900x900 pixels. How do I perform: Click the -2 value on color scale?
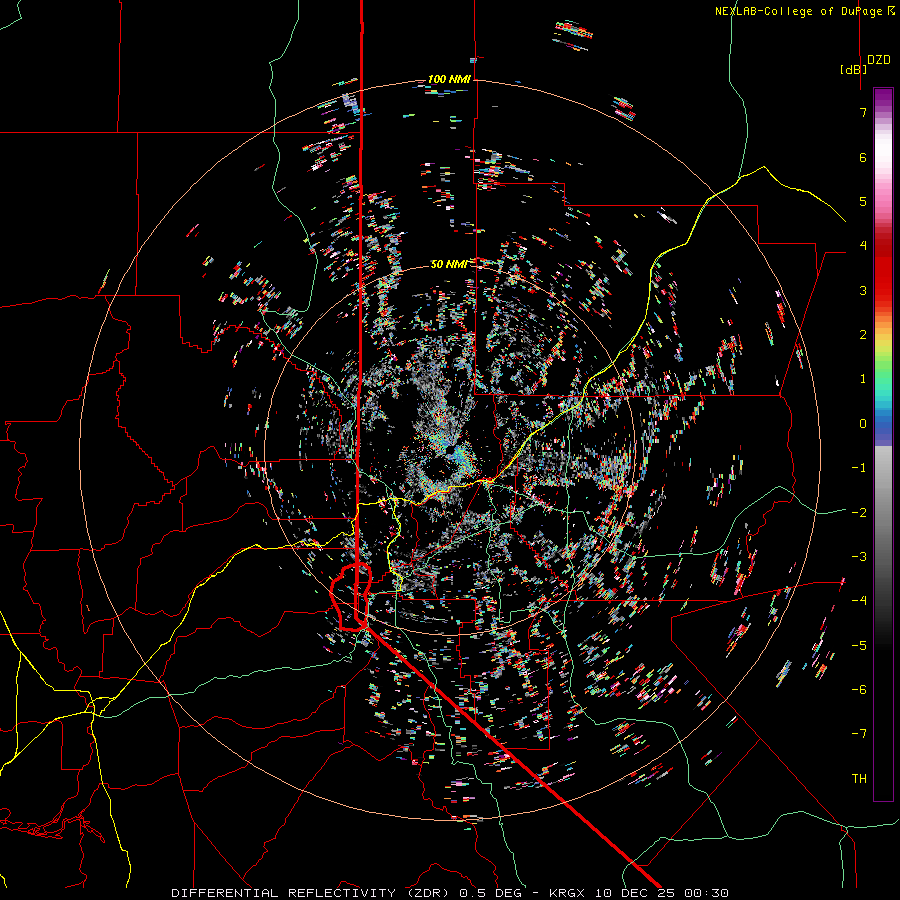tap(859, 513)
